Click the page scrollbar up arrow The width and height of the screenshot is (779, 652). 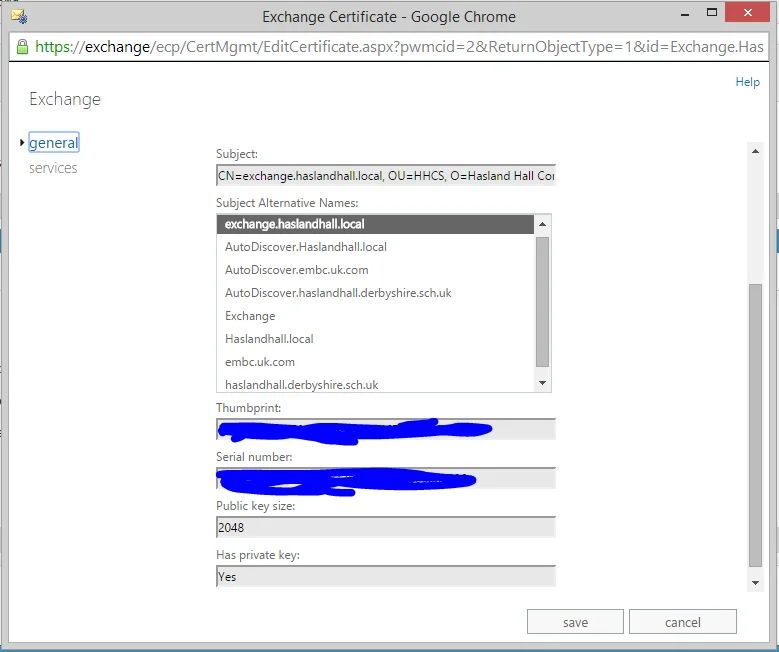(x=755, y=151)
